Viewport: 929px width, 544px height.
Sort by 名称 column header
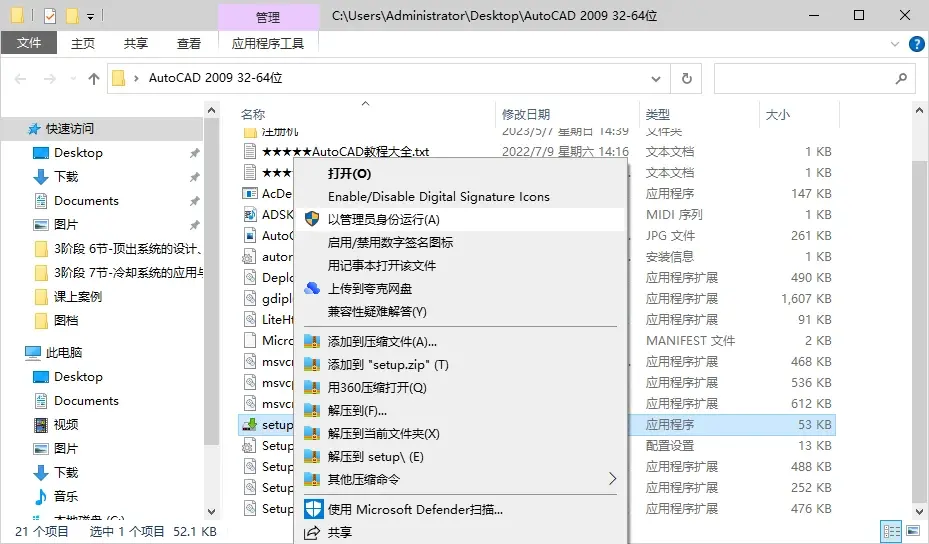pyautogui.click(x=253, y=114)
